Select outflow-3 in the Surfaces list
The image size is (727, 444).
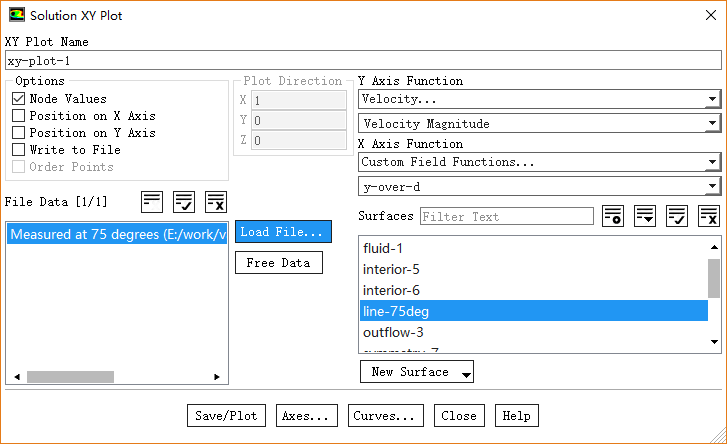[394, 332]
